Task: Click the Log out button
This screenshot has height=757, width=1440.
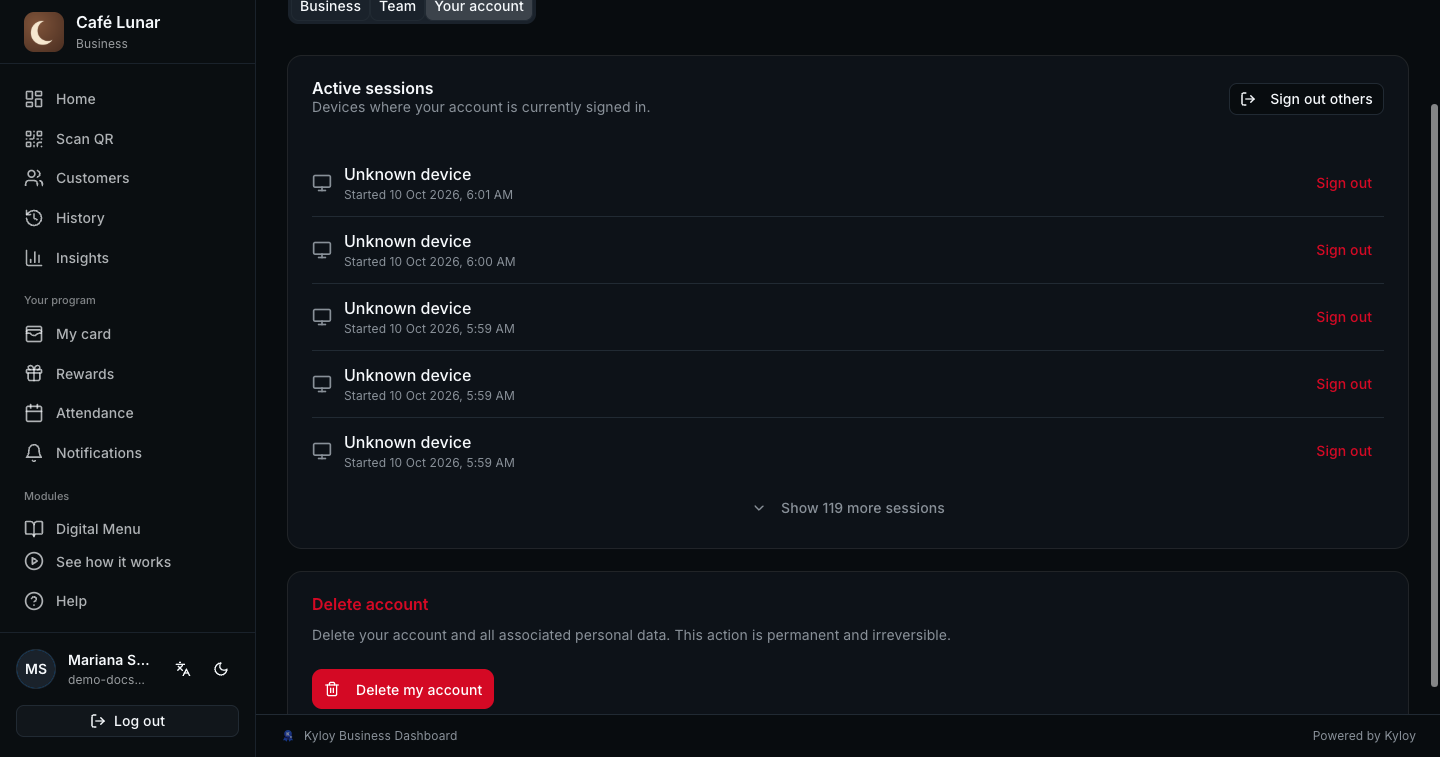Action: click(x=127, y=721)
